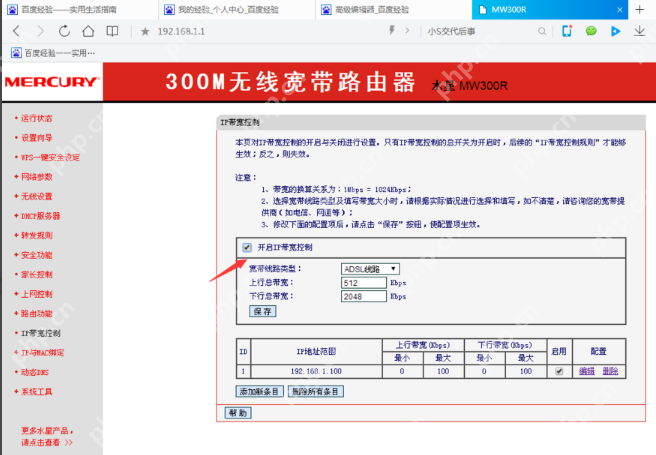The height and width of the screenshot is (455, 656).
Task: Open a new tab with plus button
Action: click(x=639, y=10)
